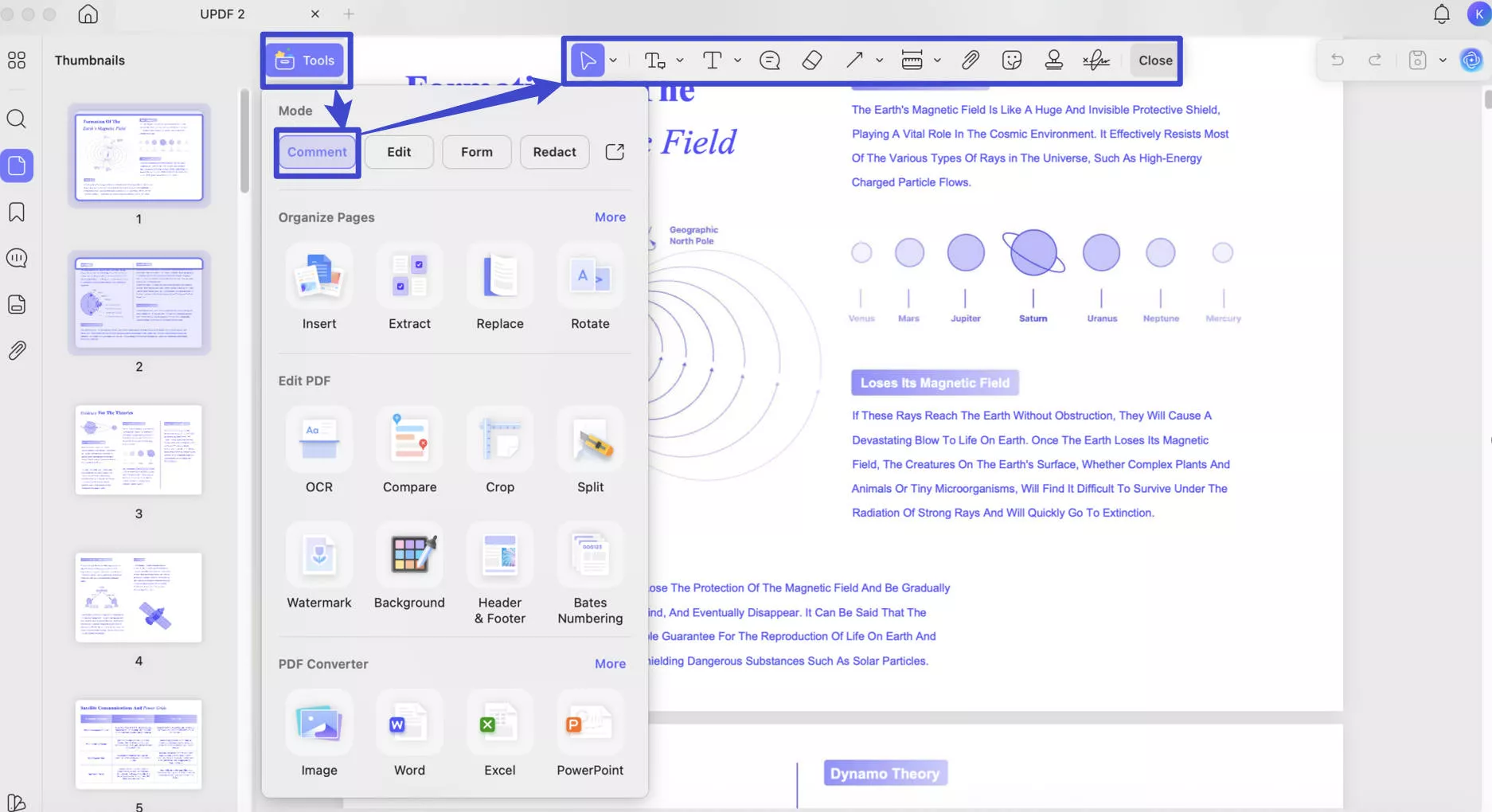The height and width of the screenshot is (812, 1492).
Task: Expand the shape arrow tool options
Action: (879, 60)
